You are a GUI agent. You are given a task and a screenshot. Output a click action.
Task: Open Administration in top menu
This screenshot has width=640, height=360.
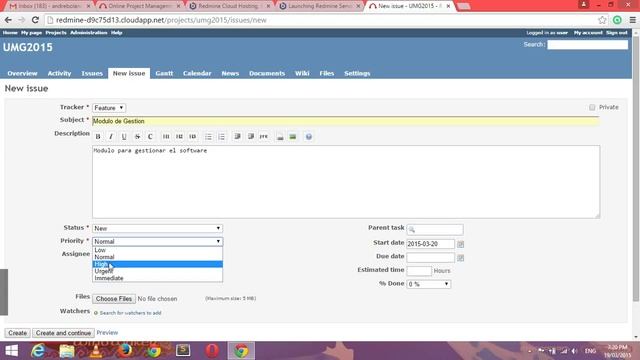point(89,33)
